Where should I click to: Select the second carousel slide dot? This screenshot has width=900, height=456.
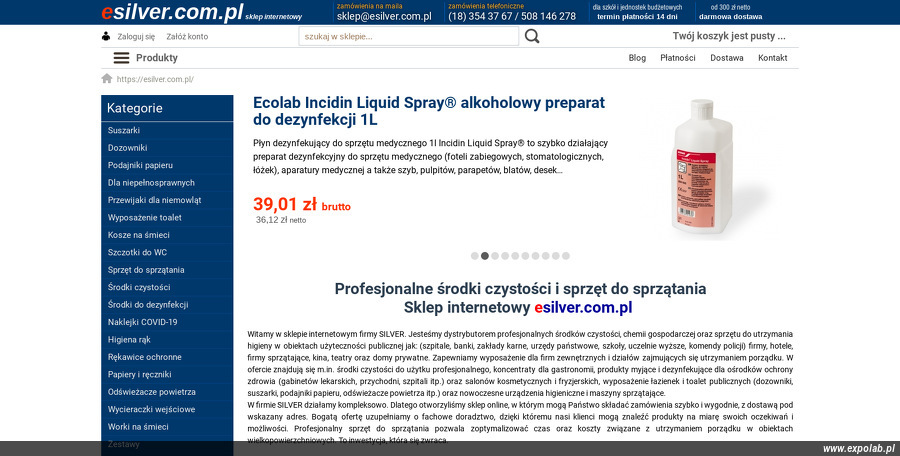[x=484, y=256]
